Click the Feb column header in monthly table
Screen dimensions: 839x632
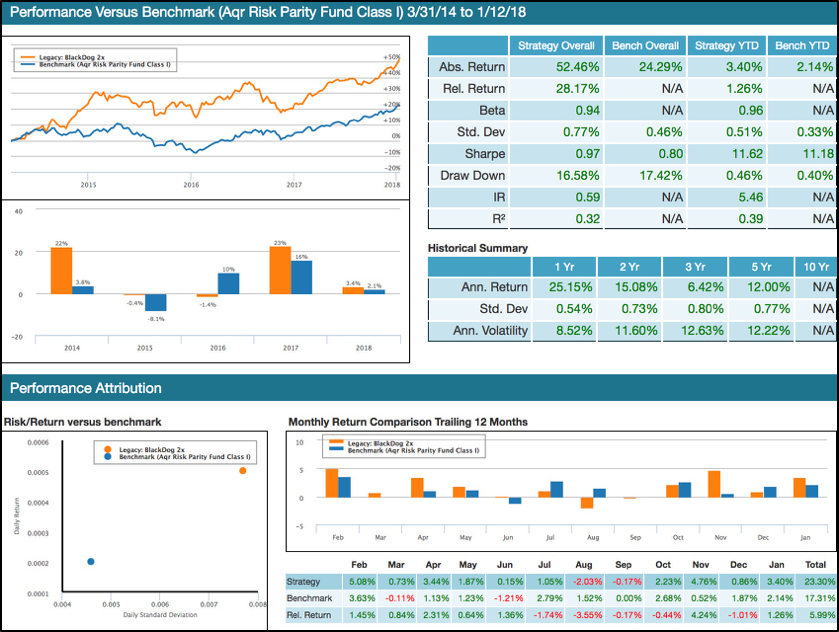[x=359, y=563]
